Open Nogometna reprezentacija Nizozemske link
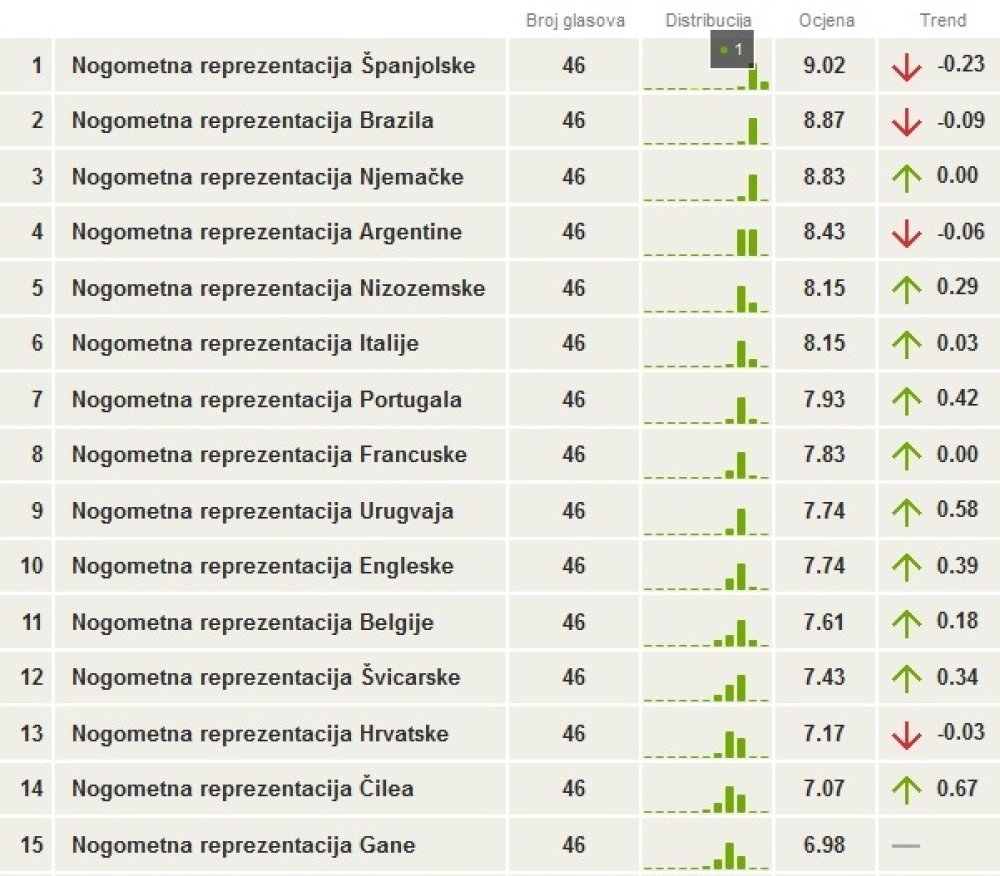Viewport: 1000px width, 876px height. (x=279, y=288)
